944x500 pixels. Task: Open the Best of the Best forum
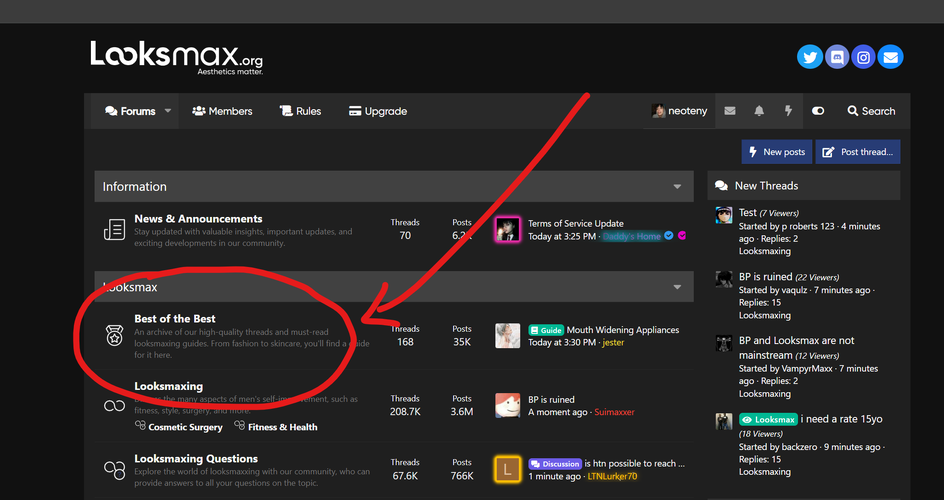tap(175, 319)
